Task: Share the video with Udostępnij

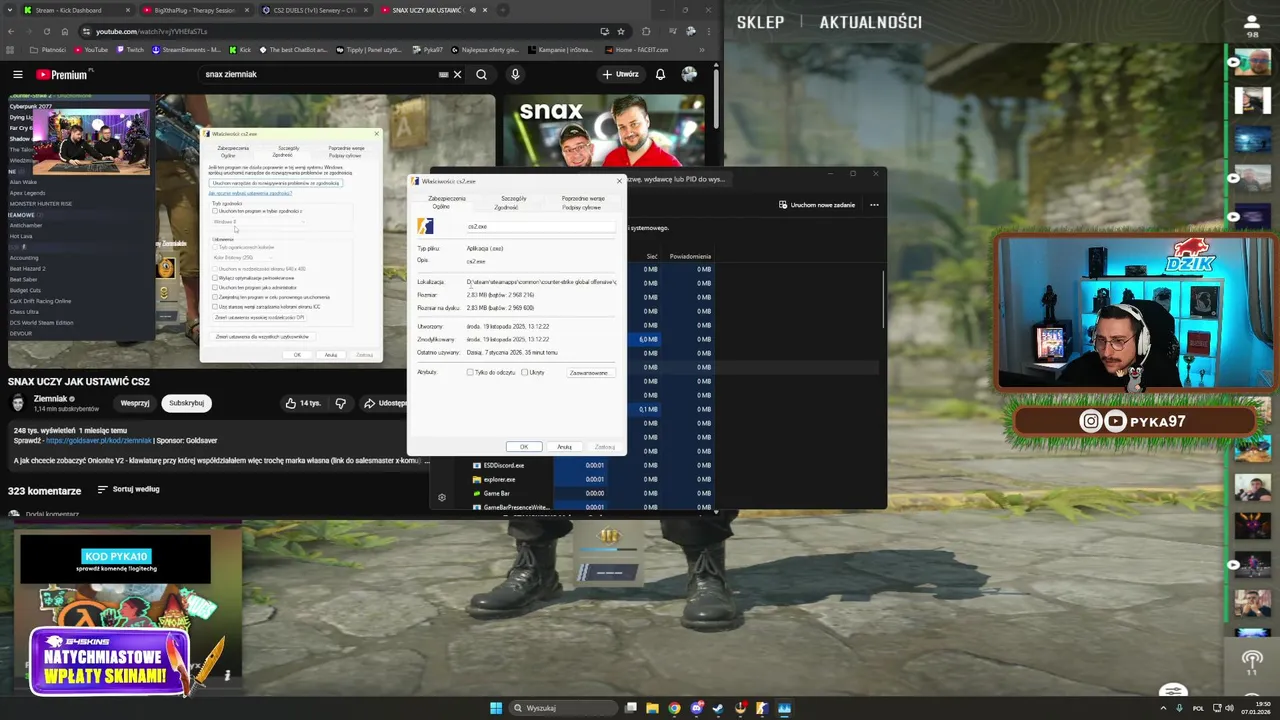Action: tap(385, 403)
